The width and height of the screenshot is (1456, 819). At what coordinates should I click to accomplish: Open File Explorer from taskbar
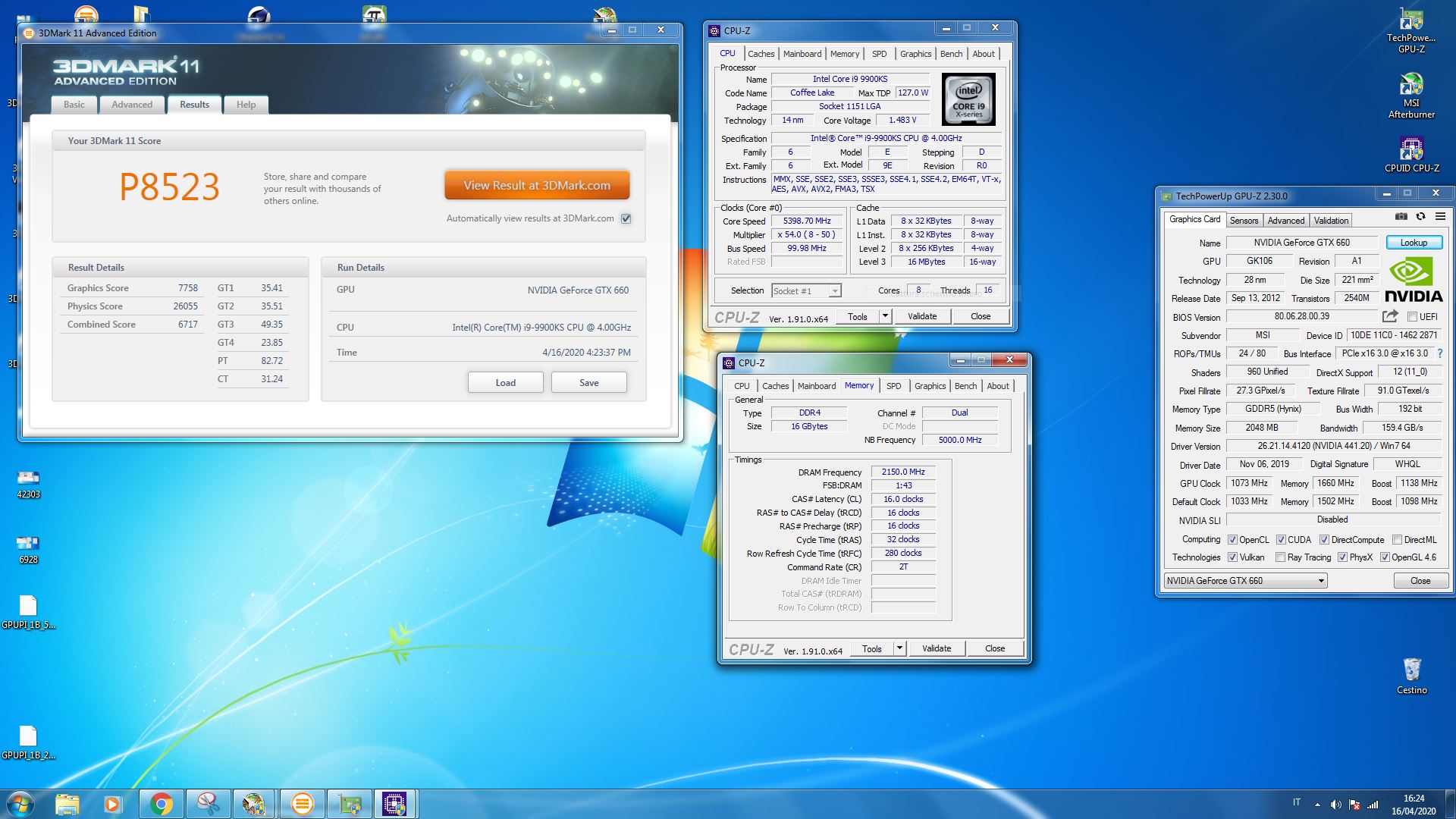[67, 804]
